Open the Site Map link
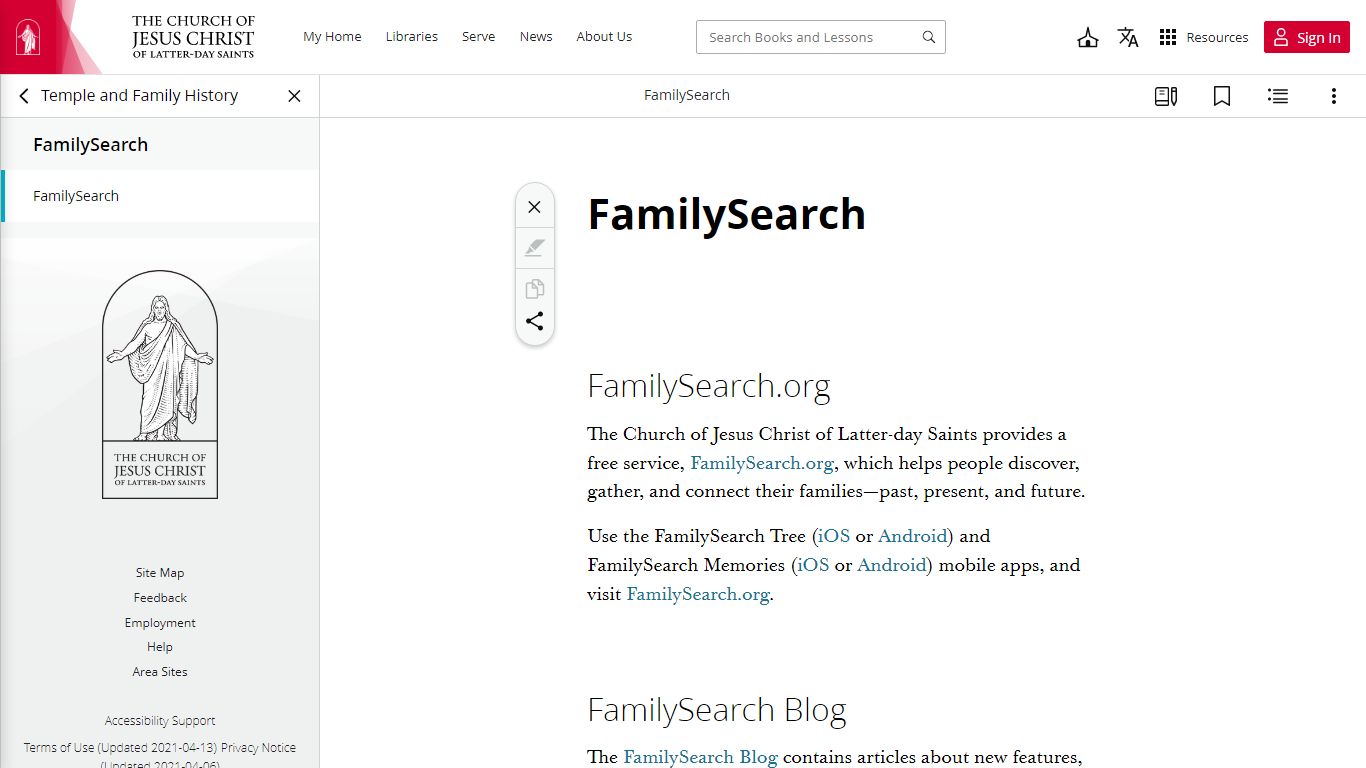The image size is (1366, 768). pos(160,573)
